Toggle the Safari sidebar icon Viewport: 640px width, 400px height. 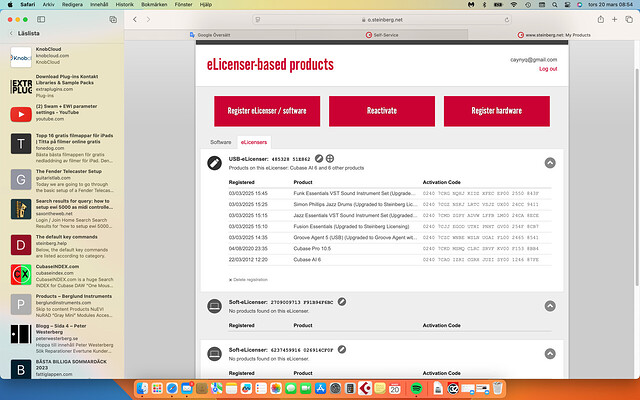tap(41, 19)
